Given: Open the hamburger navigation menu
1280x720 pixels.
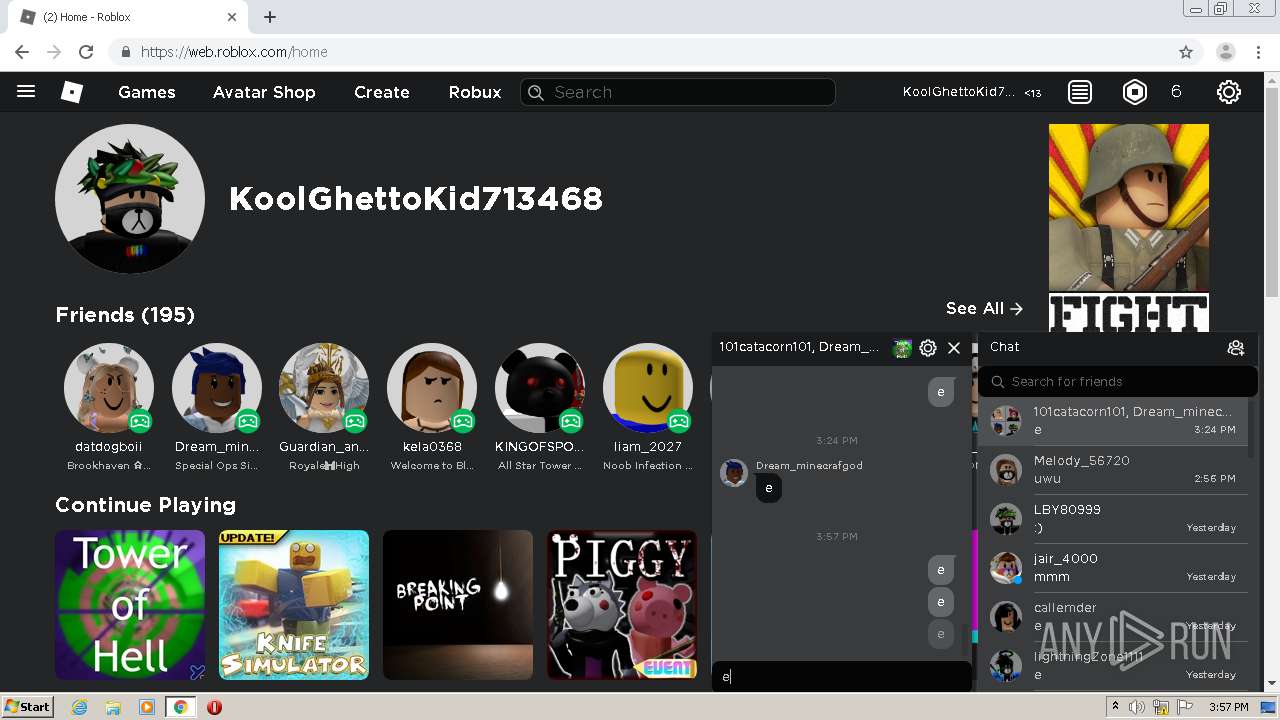Looking at the screenshot, I should (x=26, y=92).
